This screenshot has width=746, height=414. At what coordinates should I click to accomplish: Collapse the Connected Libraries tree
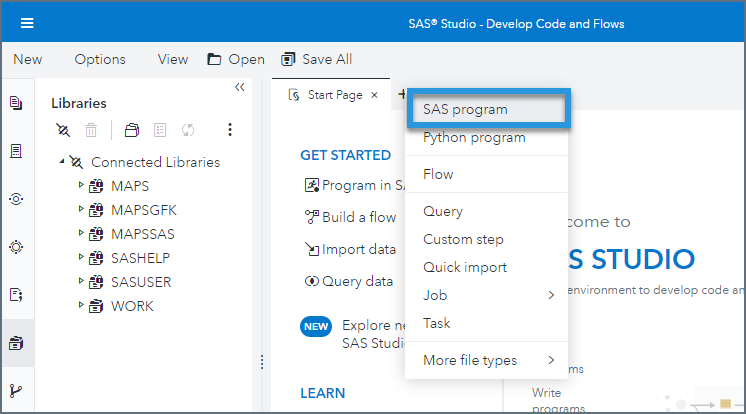coord(62,161)
